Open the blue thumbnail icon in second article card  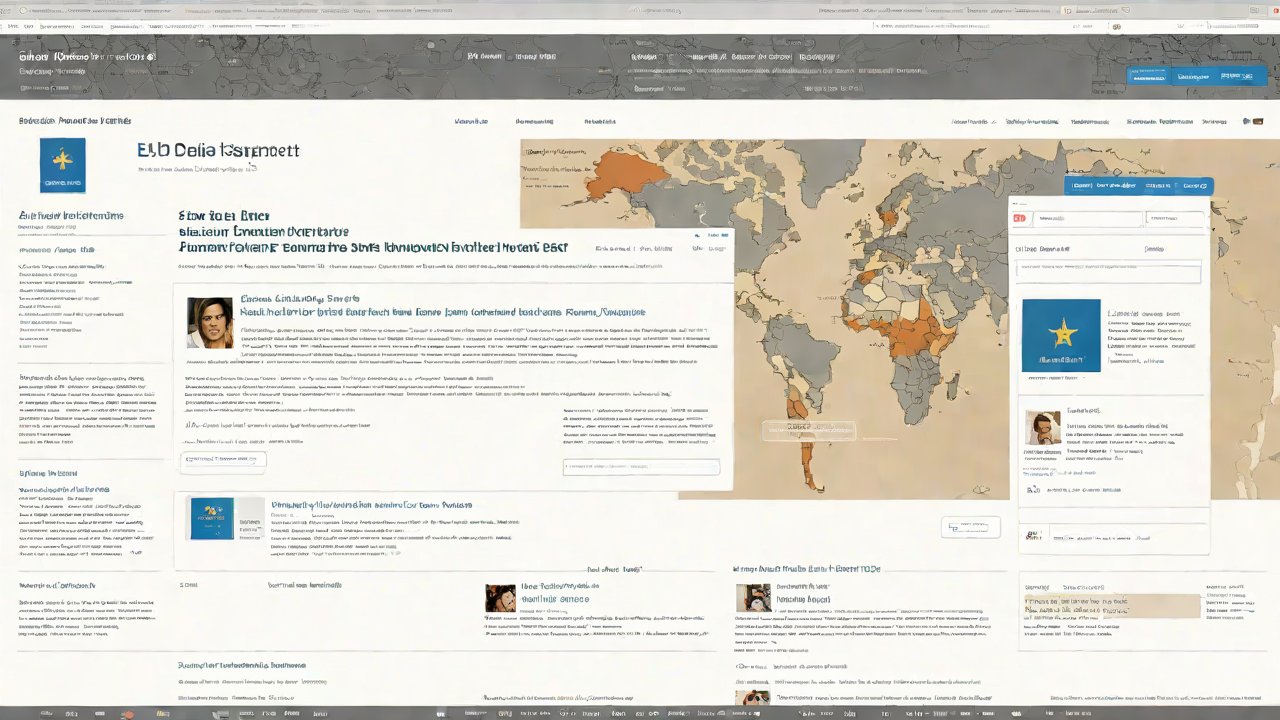click(x=212, y=519)
